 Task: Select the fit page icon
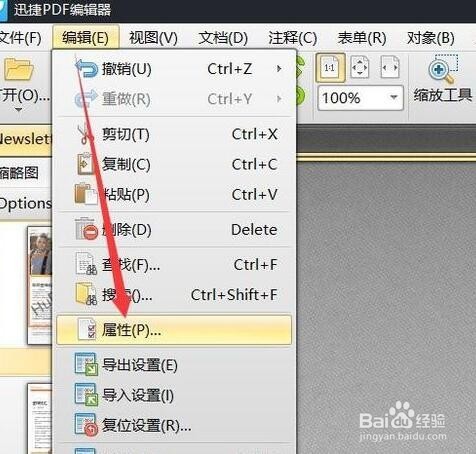[360, 67]
